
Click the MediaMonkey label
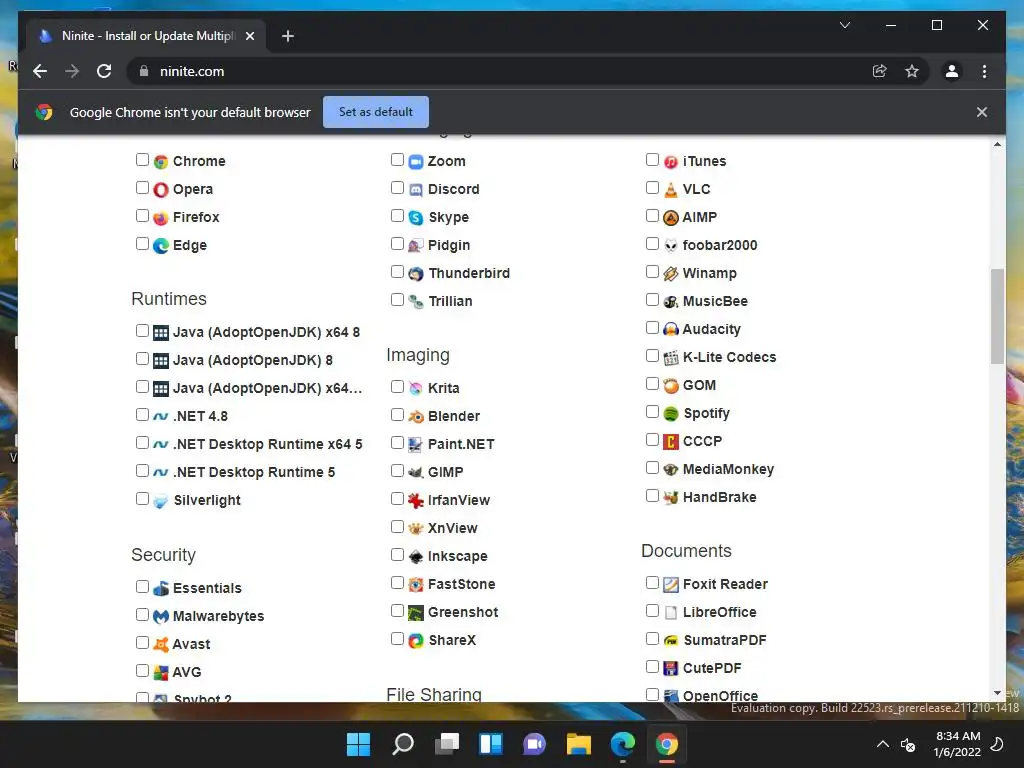(x=728, y=470)
